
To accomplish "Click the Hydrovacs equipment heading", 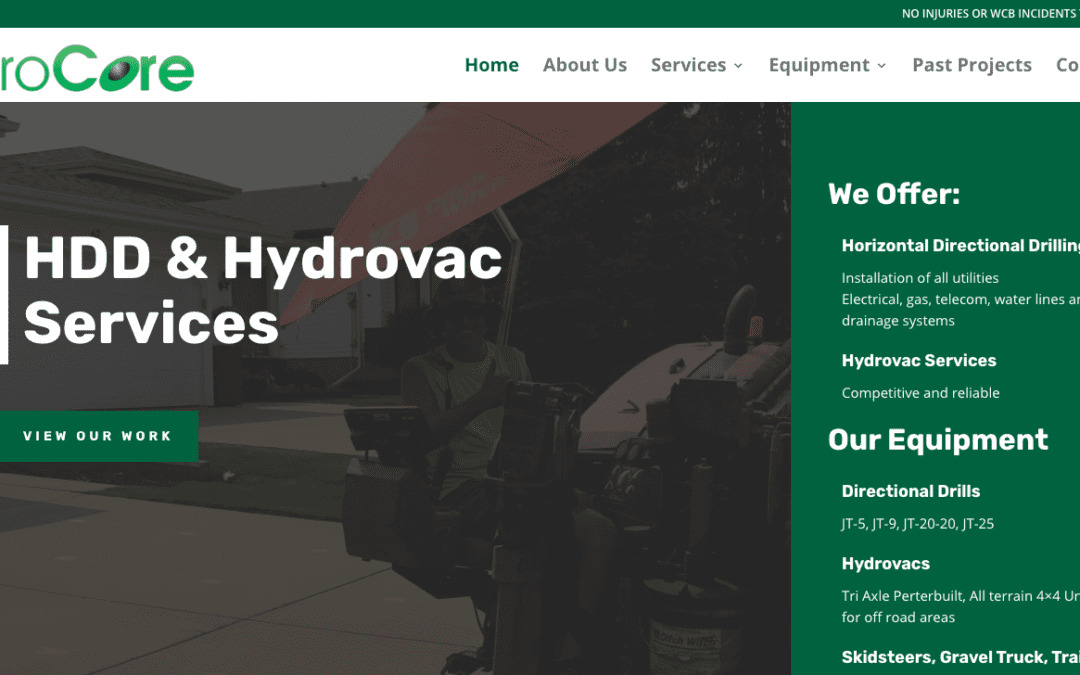I will point(885,564).
